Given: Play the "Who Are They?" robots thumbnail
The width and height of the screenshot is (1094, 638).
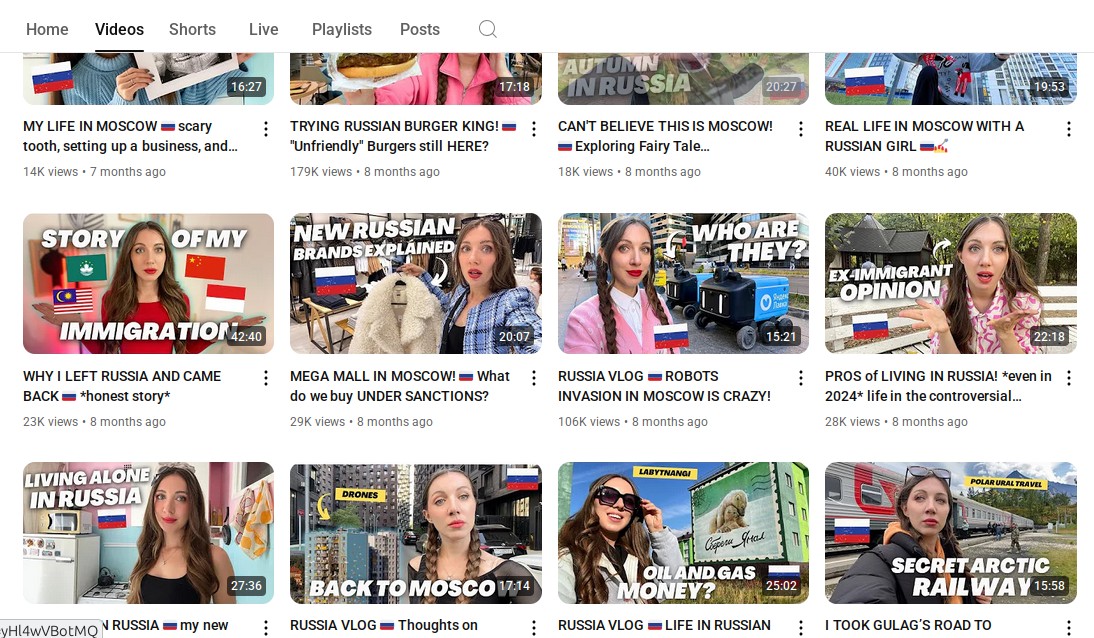Looking at the screenshot, I should [683, 283].
